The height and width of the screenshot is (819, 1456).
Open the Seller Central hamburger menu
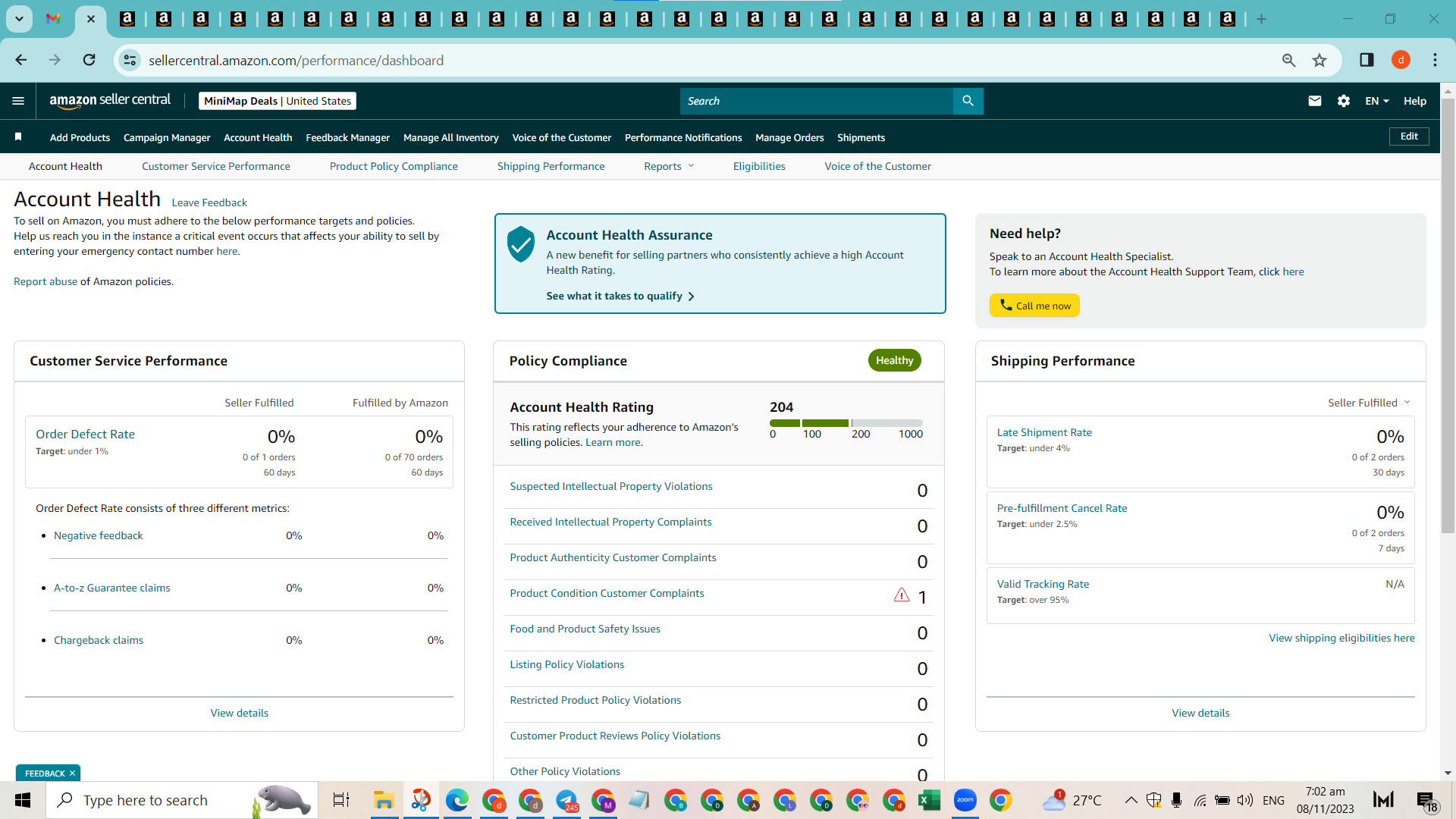18,101
